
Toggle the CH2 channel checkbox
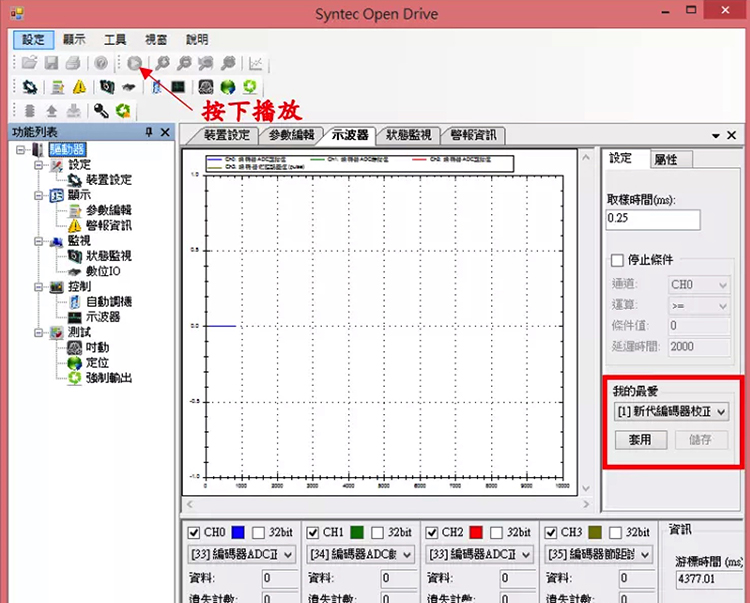[431, 533]
